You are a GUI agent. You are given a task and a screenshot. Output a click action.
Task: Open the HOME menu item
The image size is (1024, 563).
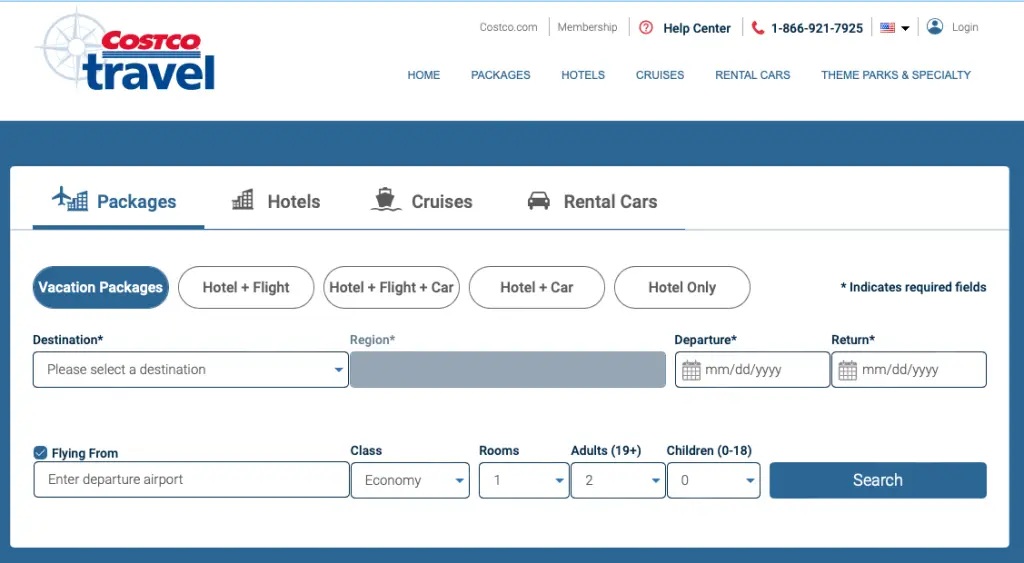424,75
